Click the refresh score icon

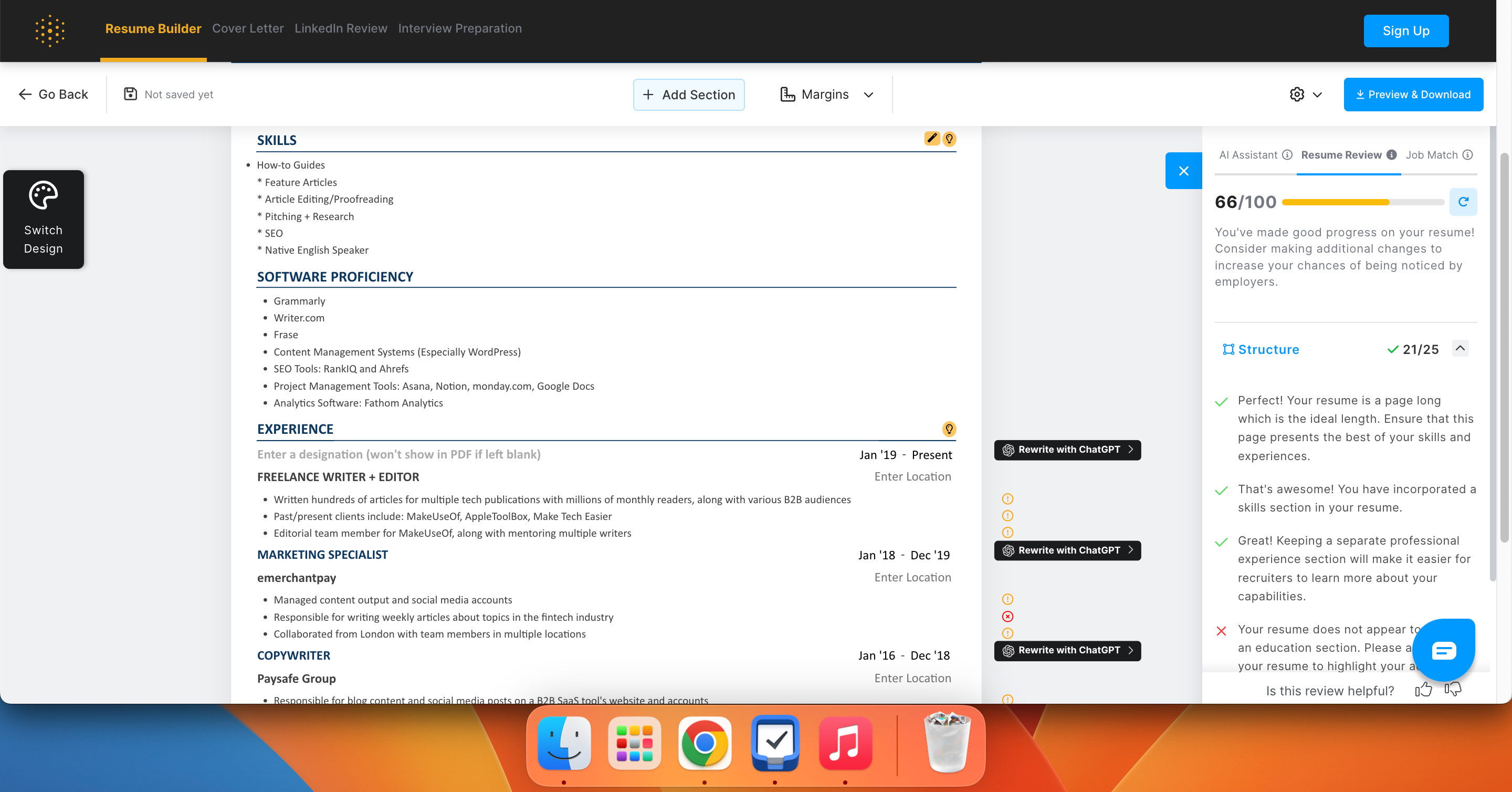(x=1463, y=202)
